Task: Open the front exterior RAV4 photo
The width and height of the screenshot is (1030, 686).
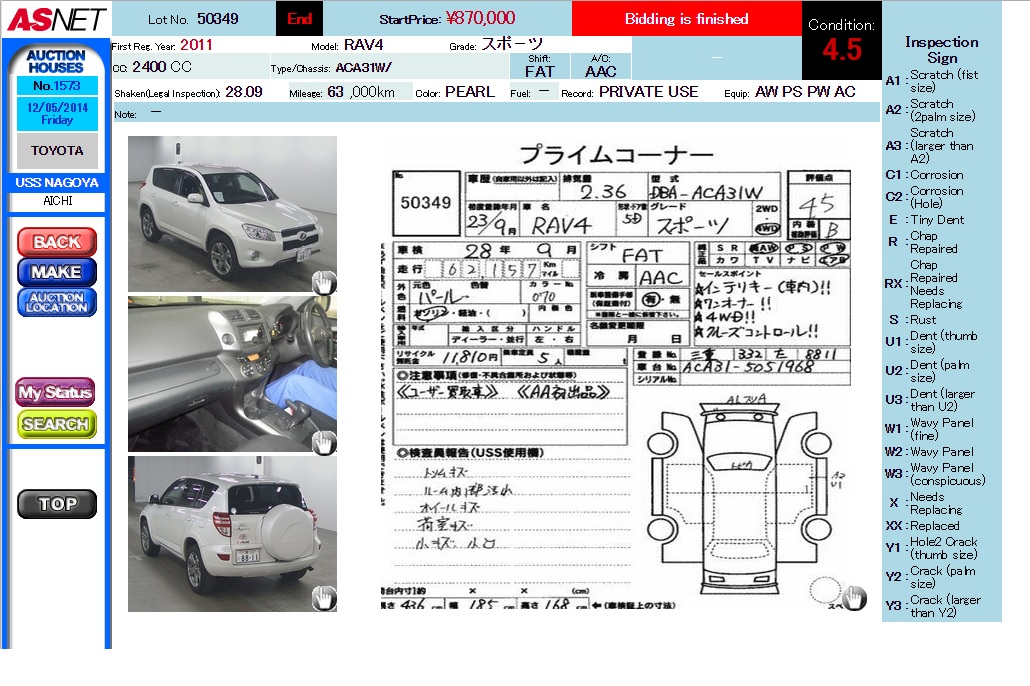Action: point(232,213)
